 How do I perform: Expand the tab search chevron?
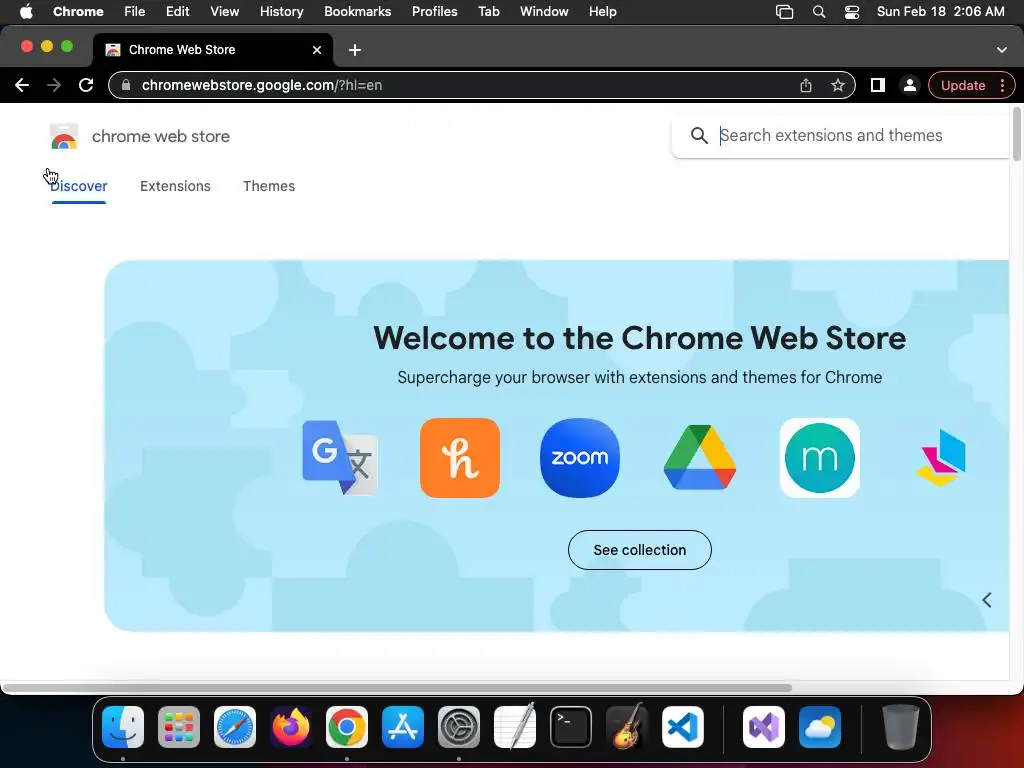(1001, 50)
